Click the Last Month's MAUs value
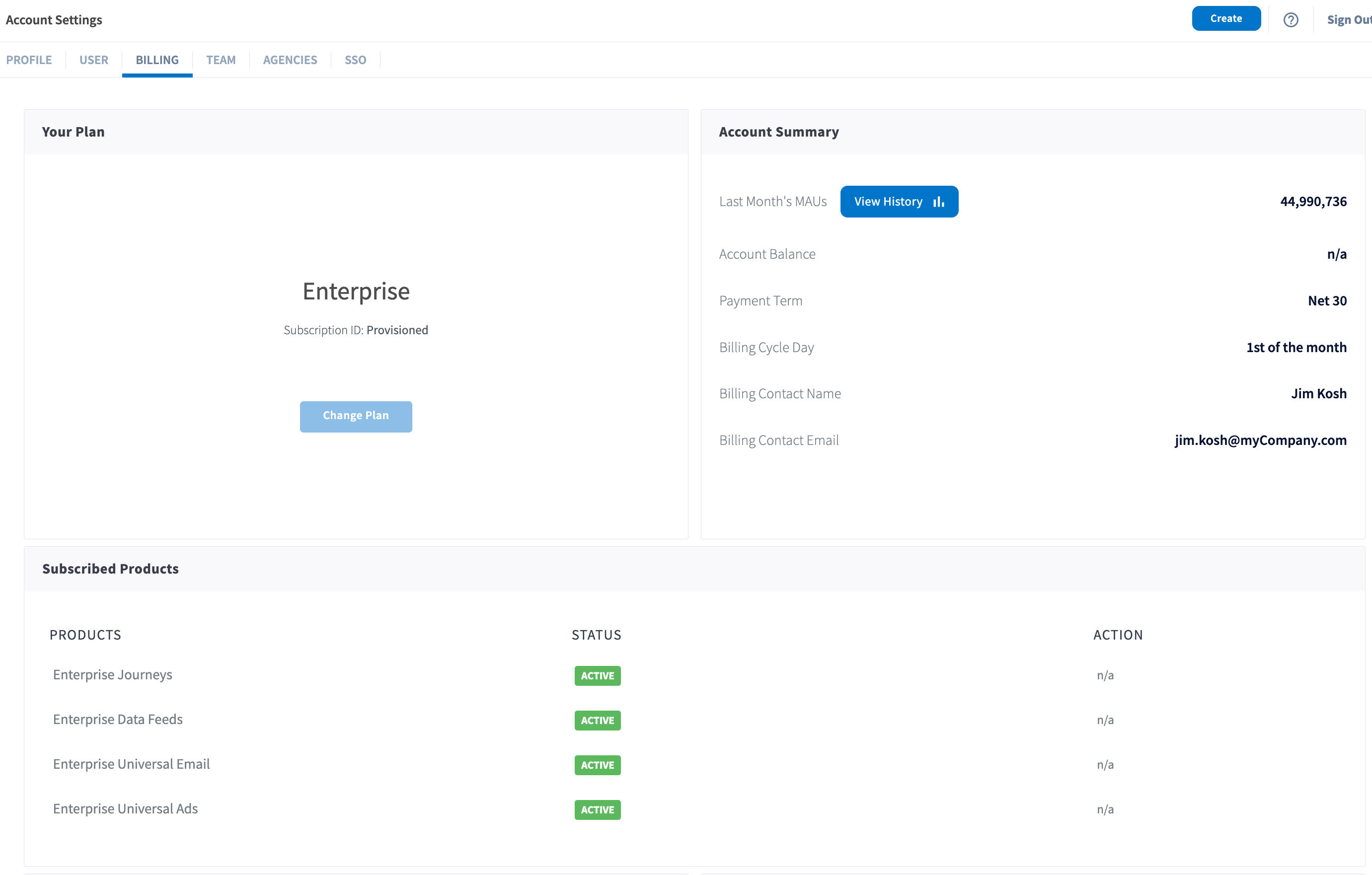 (x=1313, y=202)
